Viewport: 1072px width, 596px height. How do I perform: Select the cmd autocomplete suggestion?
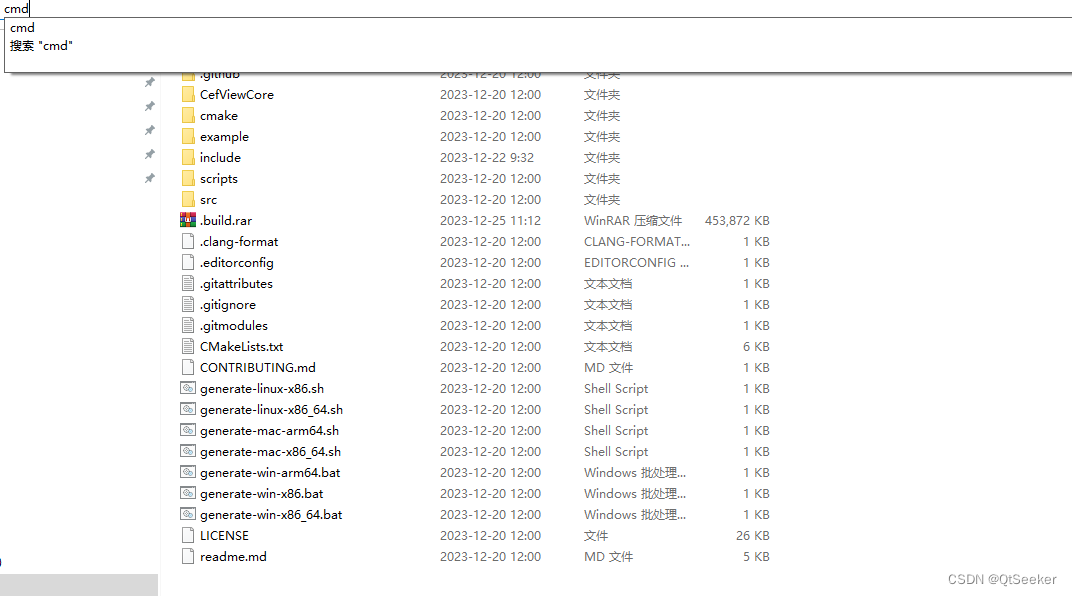pyautogui.click(x=23, y=28)
